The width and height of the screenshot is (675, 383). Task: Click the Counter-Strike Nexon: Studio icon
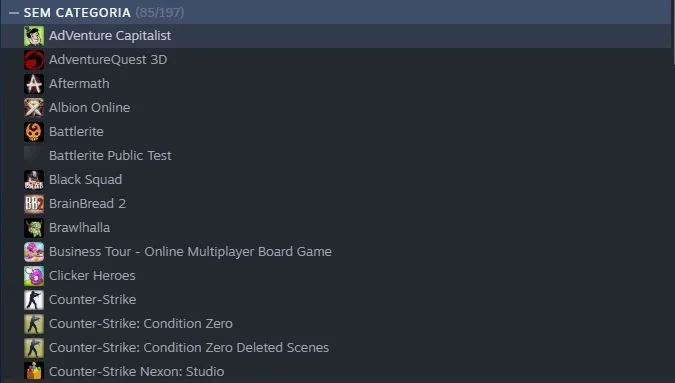coord(34,372)
